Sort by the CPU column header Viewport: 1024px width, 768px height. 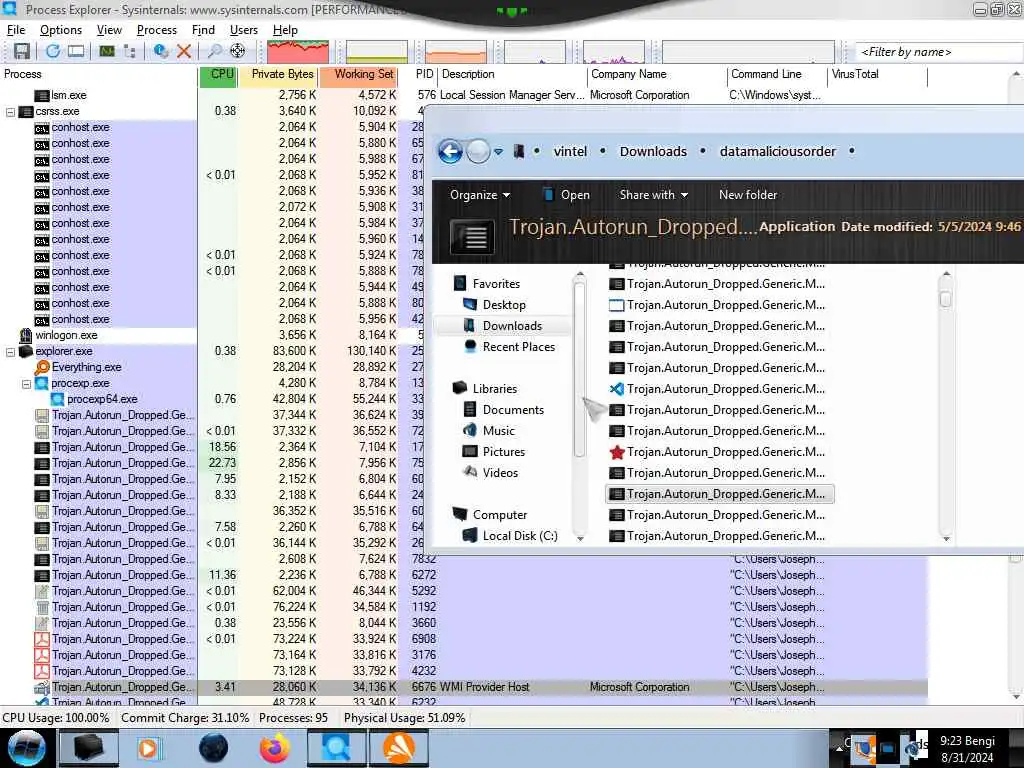coord(217,74)
